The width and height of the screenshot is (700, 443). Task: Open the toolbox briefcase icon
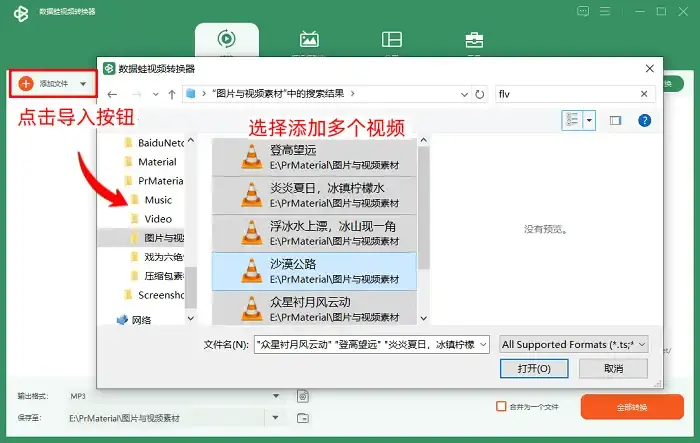click(x=474, y=40)
